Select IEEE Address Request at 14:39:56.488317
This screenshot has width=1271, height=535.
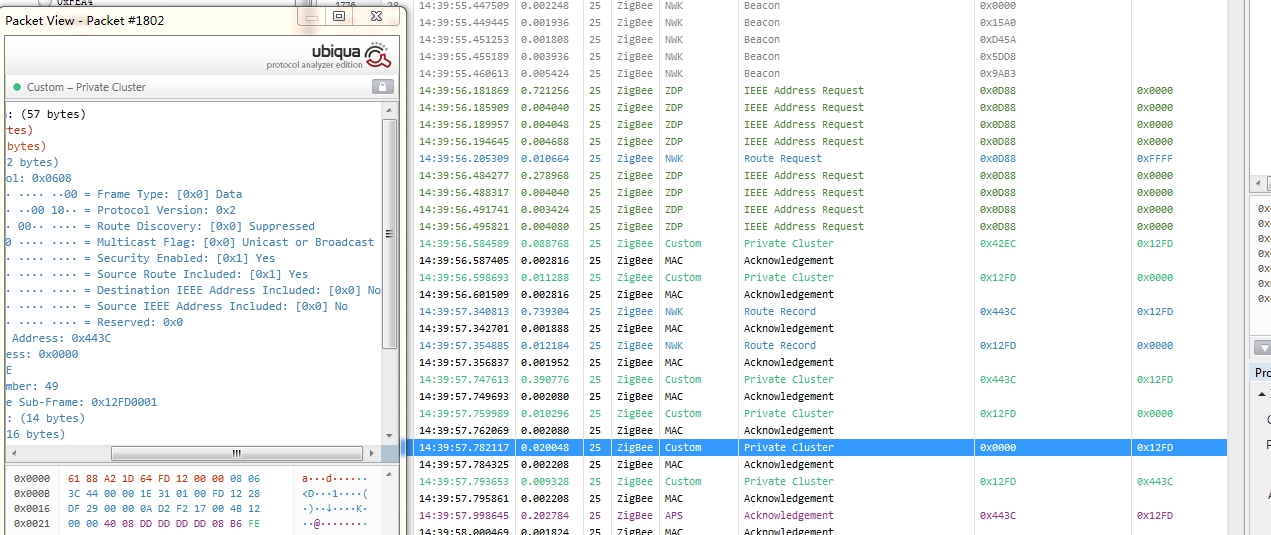pyautogui.click(x=821, y=192)
